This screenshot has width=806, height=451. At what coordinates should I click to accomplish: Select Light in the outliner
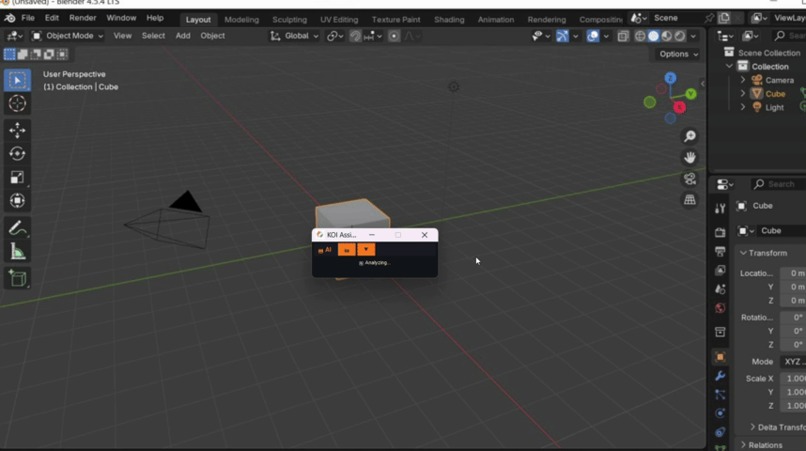[775, 107]
